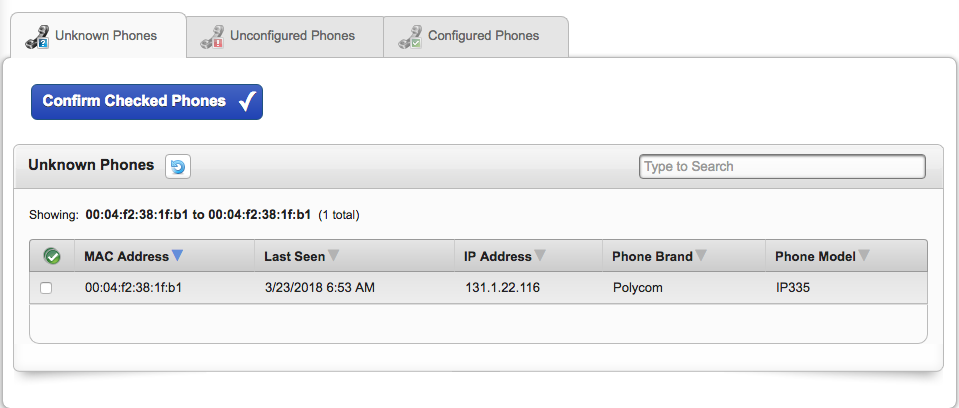The image size is (959, 408).
Task: Click the Unconfigured Phones tab icon
Action: [x=212, y=37]
